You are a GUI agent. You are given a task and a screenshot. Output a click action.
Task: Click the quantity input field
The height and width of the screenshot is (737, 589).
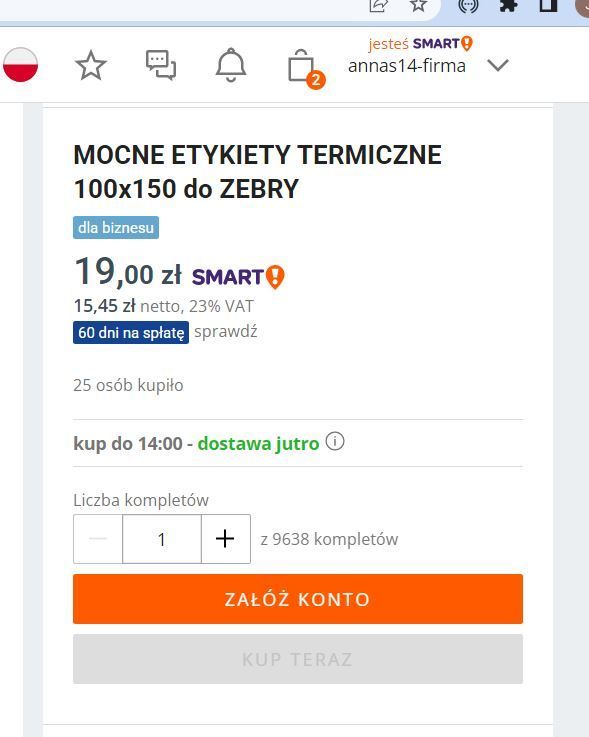(x=162, y=539)
